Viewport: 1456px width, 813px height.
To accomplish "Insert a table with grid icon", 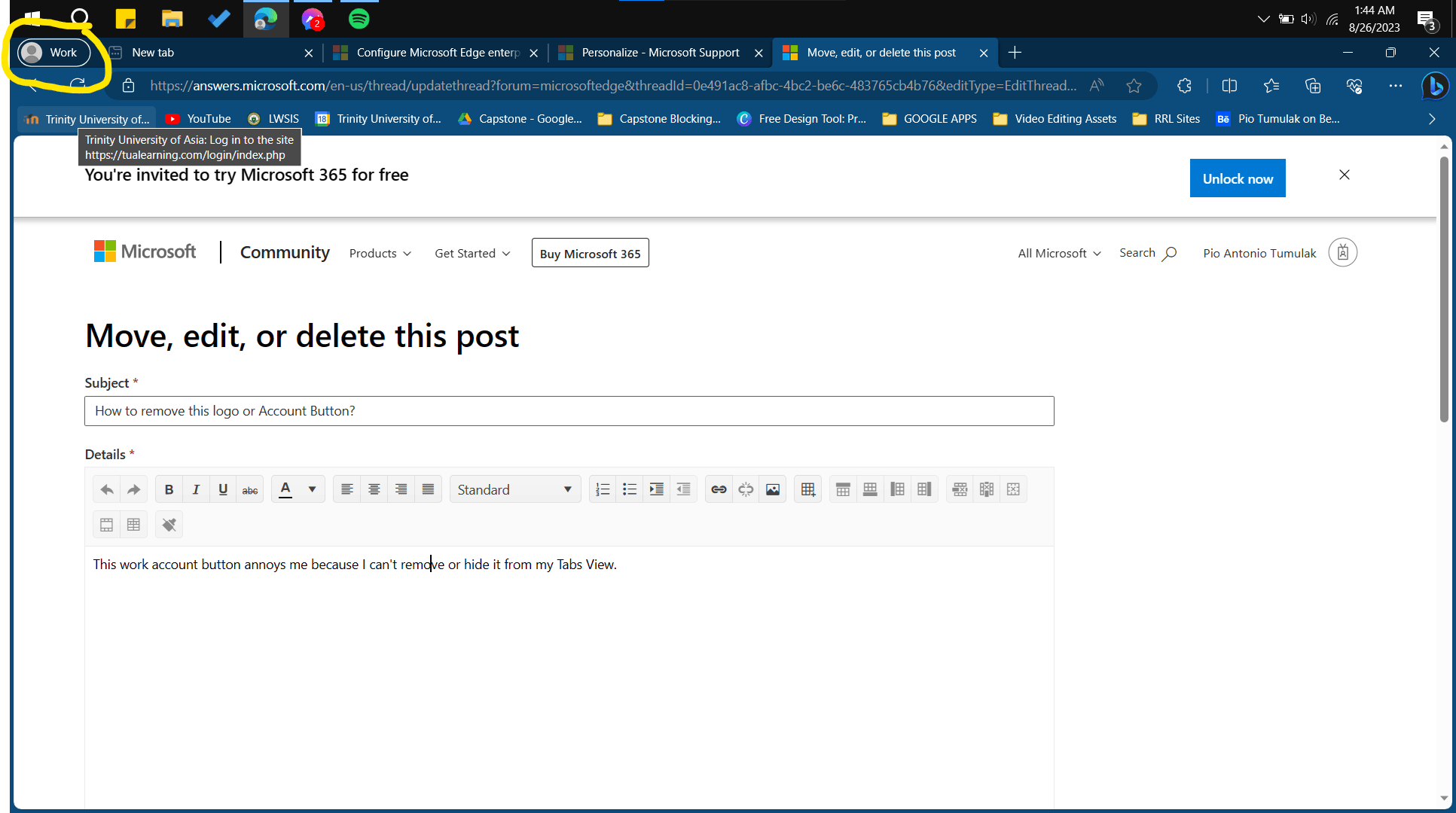I will point(807,489).
